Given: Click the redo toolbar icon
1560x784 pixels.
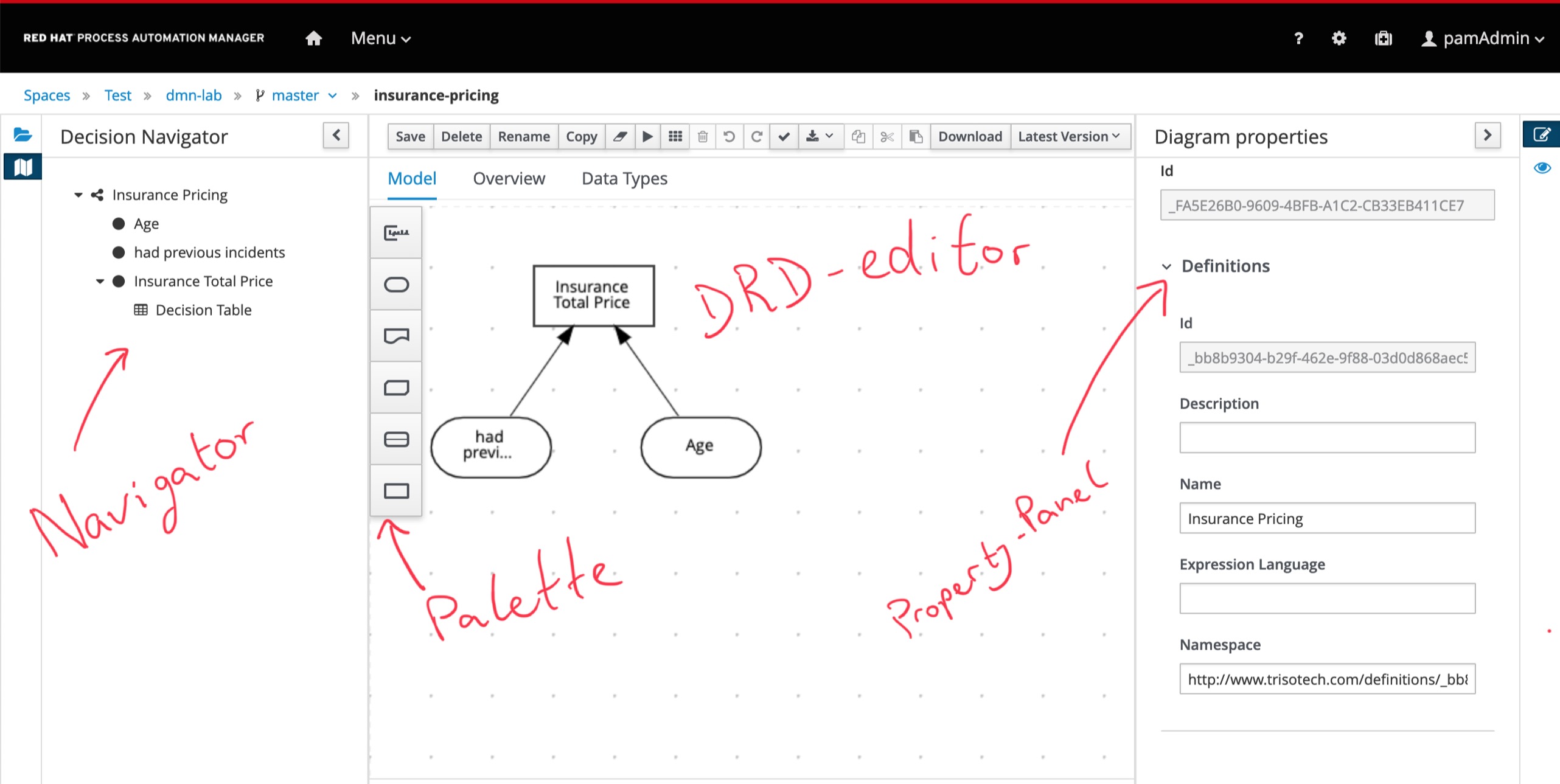Looking at the screenshot, I should pos(757,136).
